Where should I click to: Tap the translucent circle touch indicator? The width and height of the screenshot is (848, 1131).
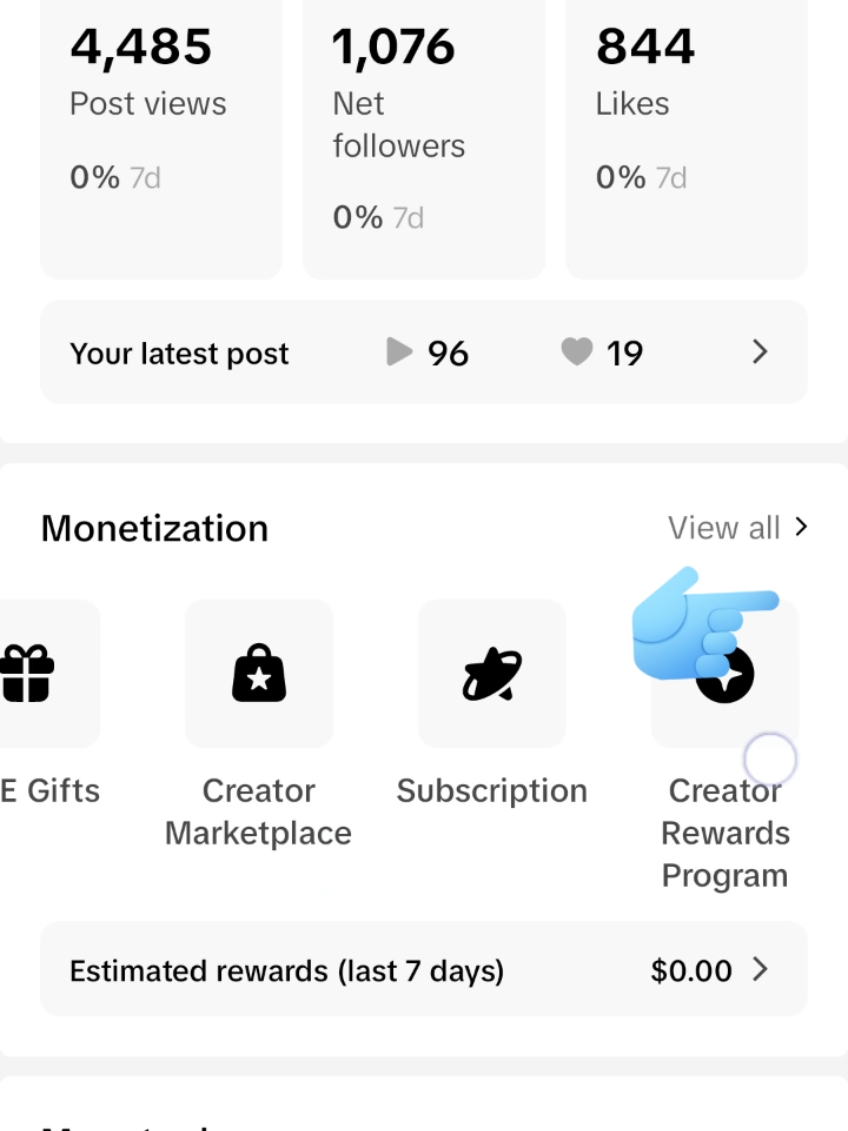pos(770,759)
